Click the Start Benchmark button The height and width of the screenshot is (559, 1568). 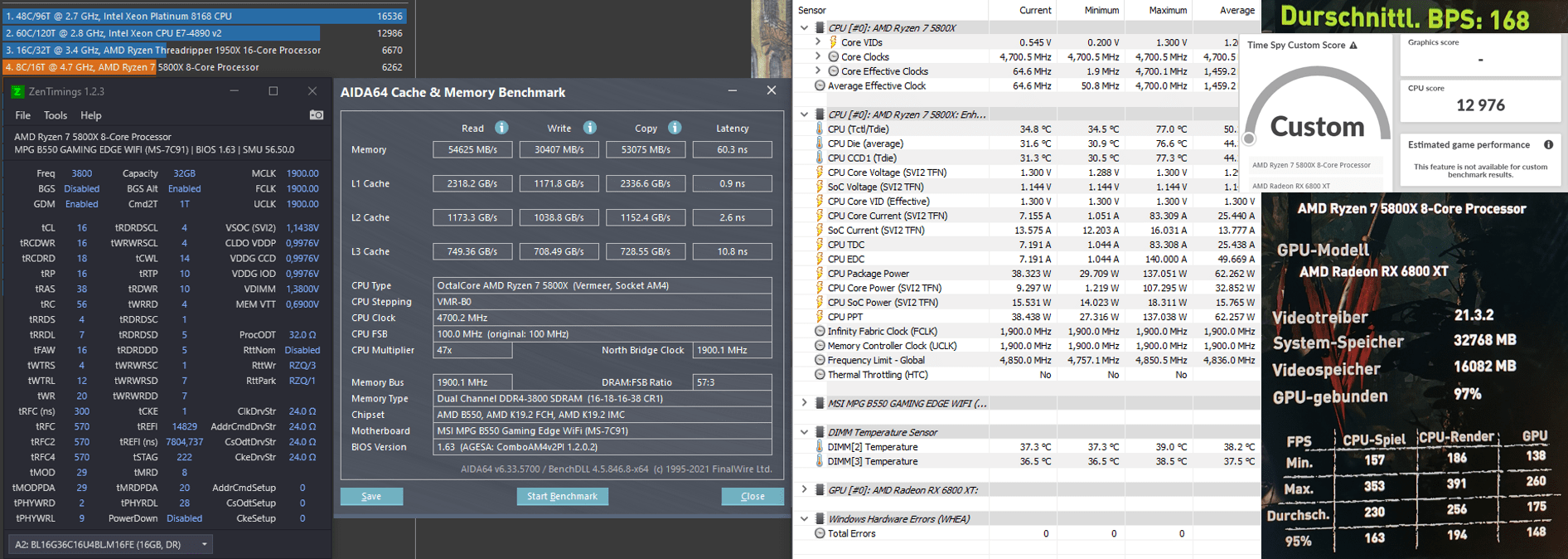(563, 496)
